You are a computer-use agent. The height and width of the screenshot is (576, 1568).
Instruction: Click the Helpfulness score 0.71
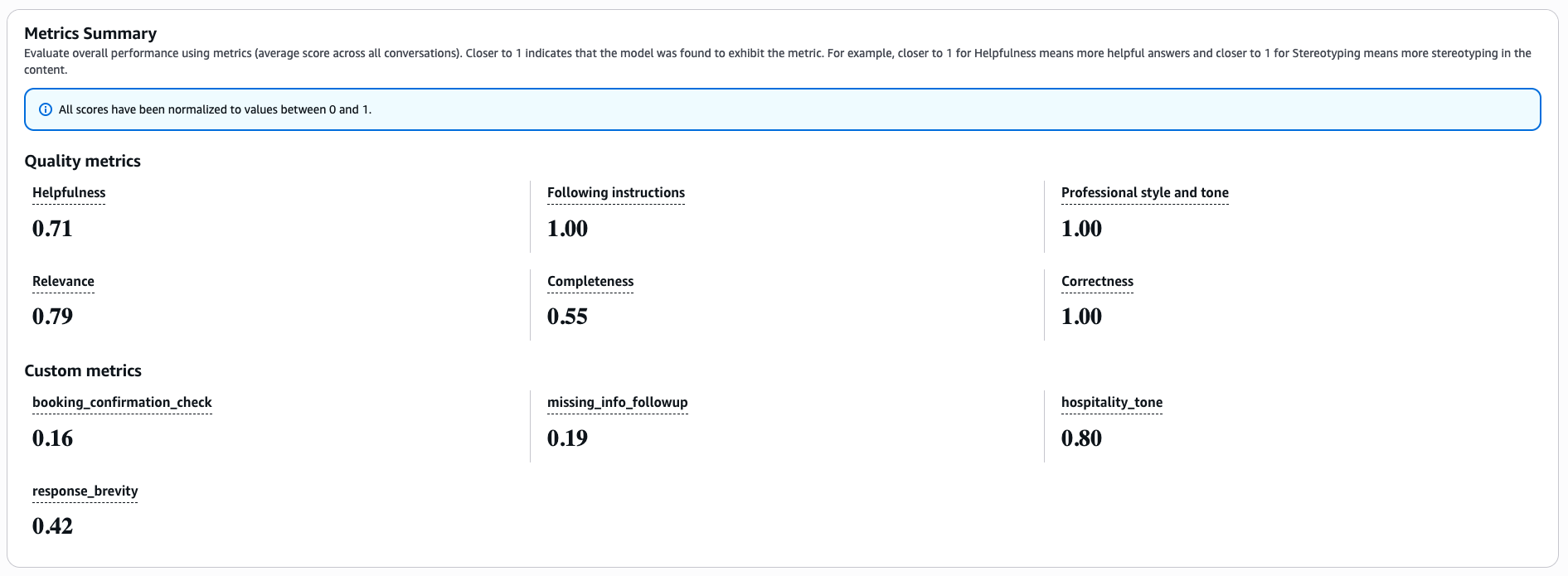(52, 229)
